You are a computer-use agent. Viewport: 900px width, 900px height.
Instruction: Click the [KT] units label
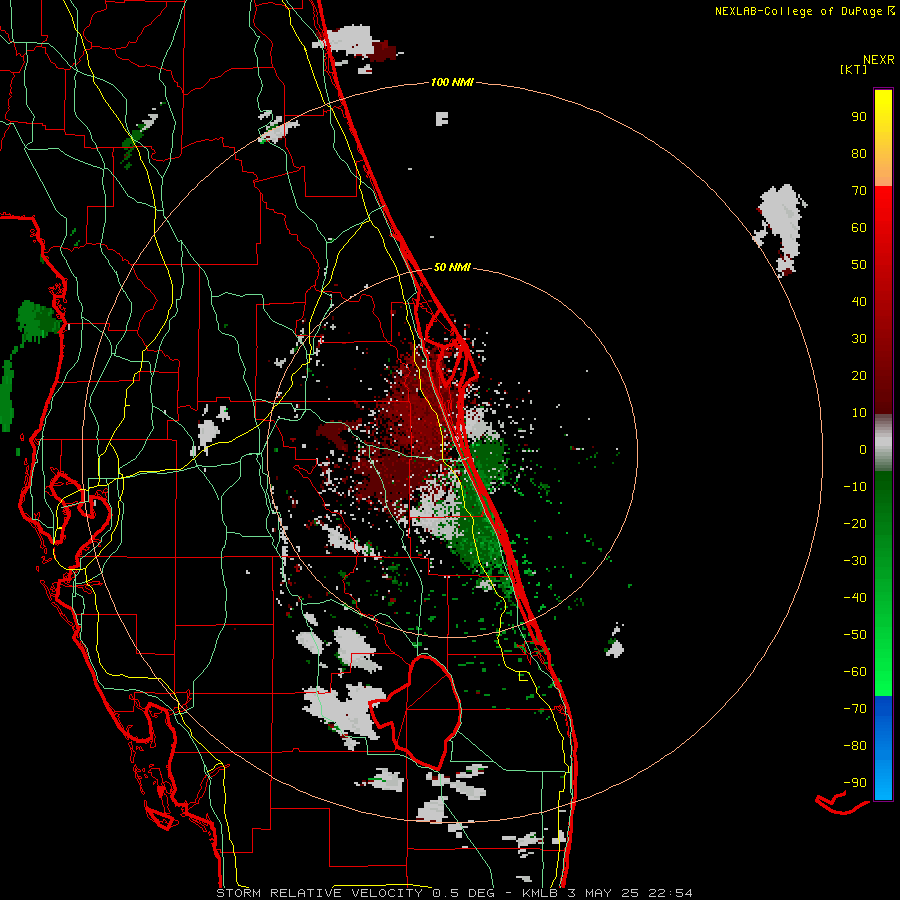pos(854,69)
